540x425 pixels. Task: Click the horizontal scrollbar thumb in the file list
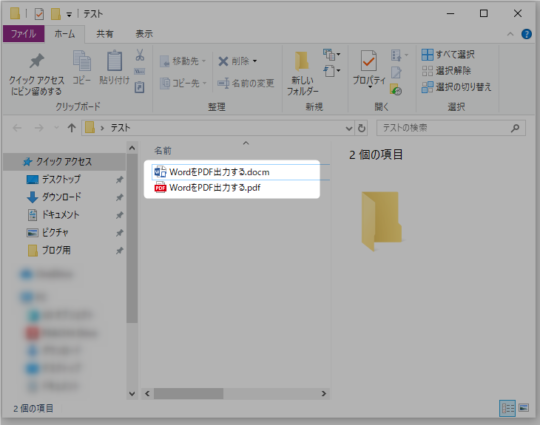click(x=188, y=393)
